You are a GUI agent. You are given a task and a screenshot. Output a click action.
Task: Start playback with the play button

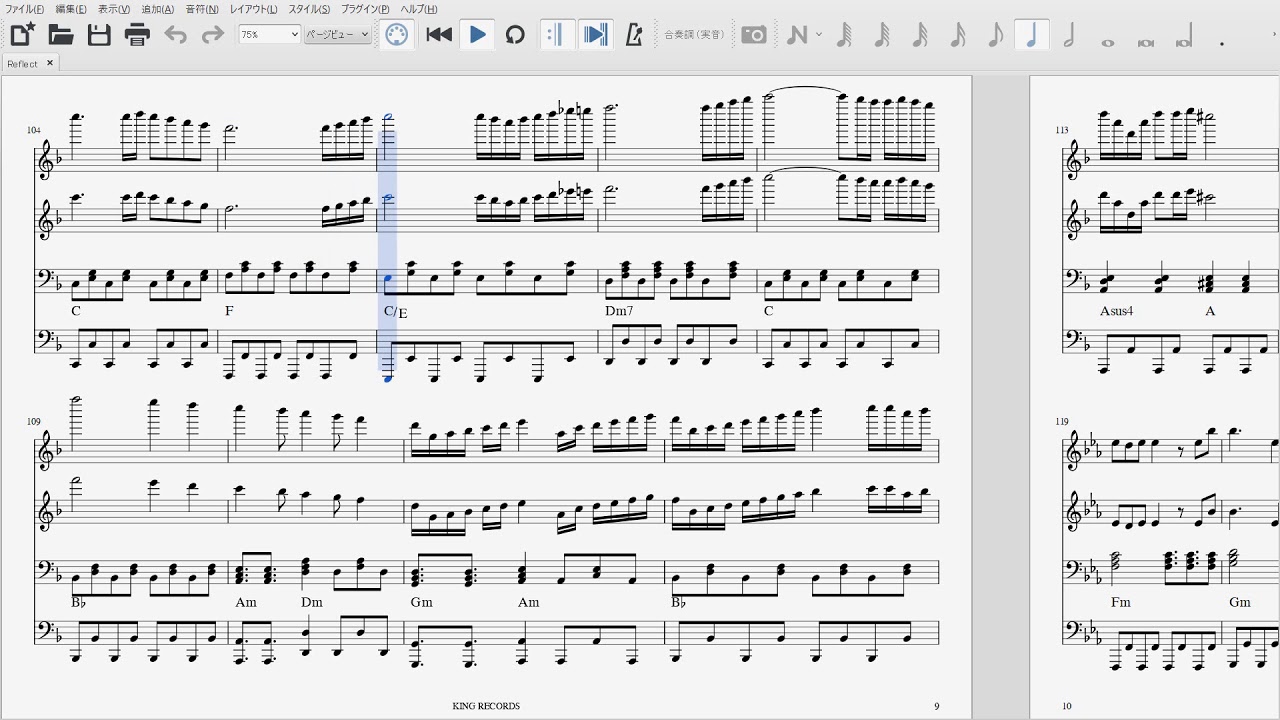pos(477,35)
